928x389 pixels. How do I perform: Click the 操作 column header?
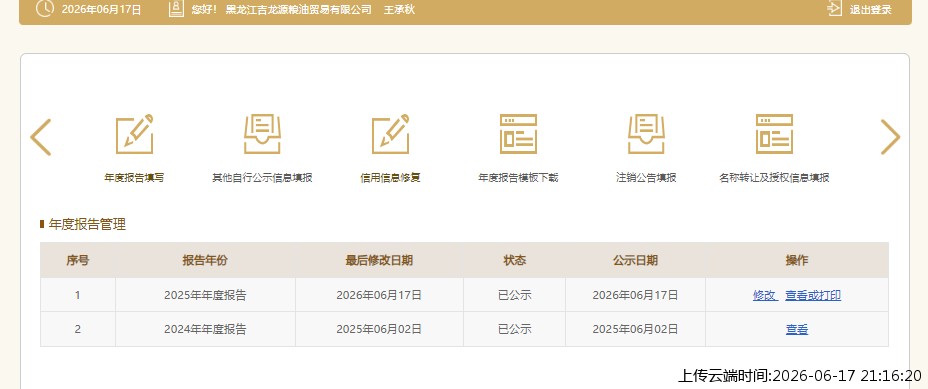(797, 260)
